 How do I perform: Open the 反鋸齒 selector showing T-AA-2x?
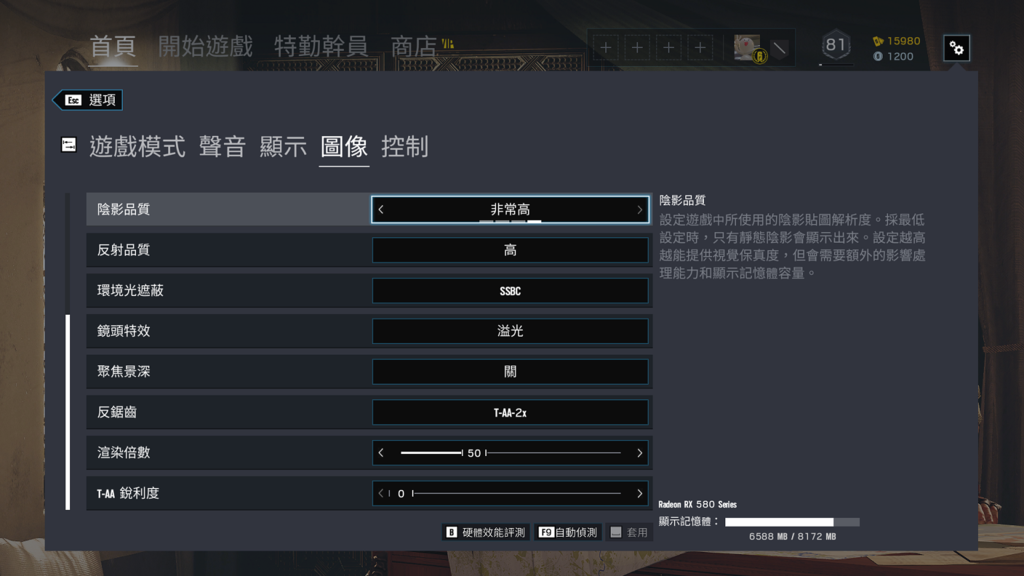510,413
